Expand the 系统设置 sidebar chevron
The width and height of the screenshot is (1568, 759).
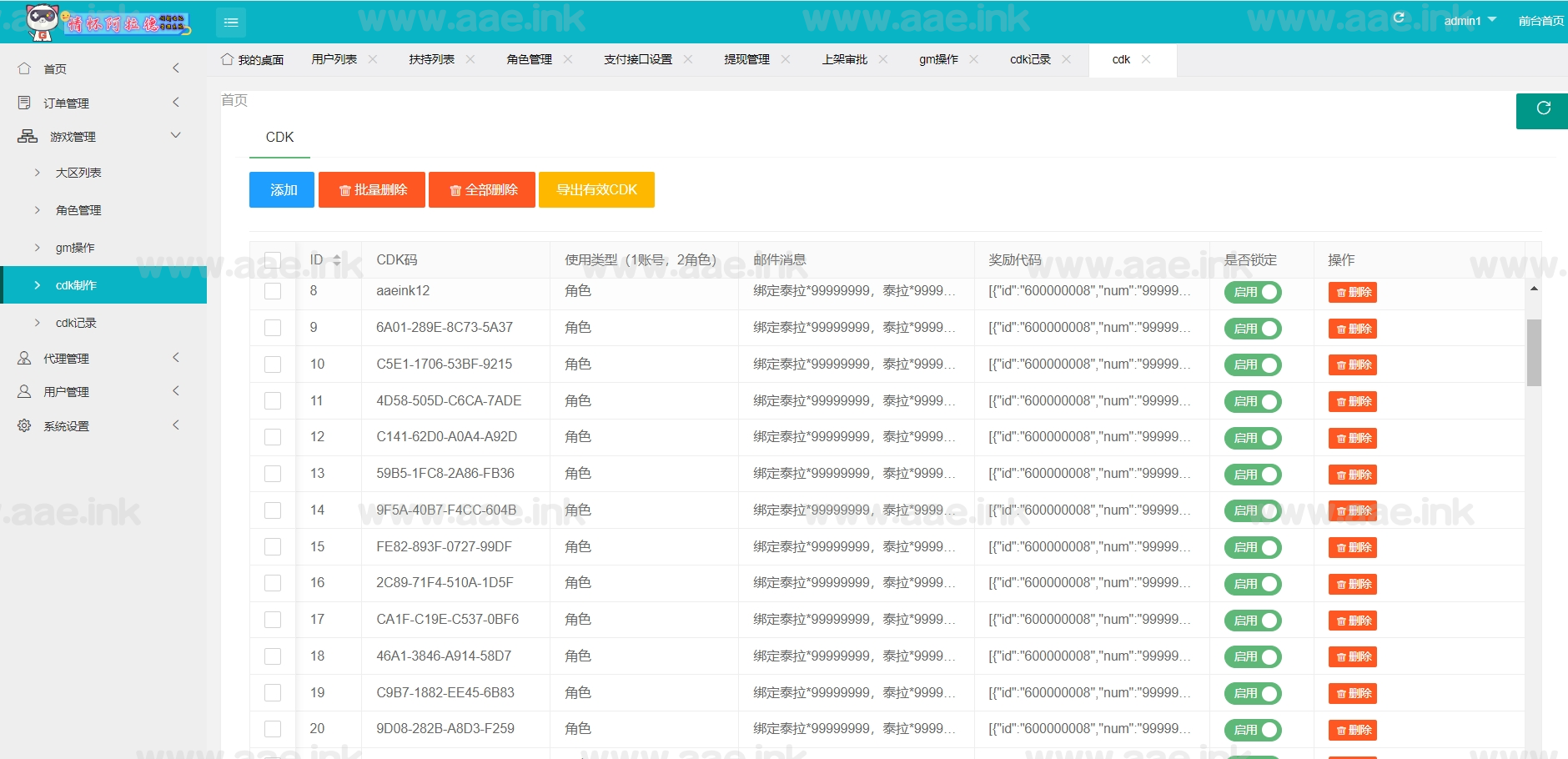[176, 425]
